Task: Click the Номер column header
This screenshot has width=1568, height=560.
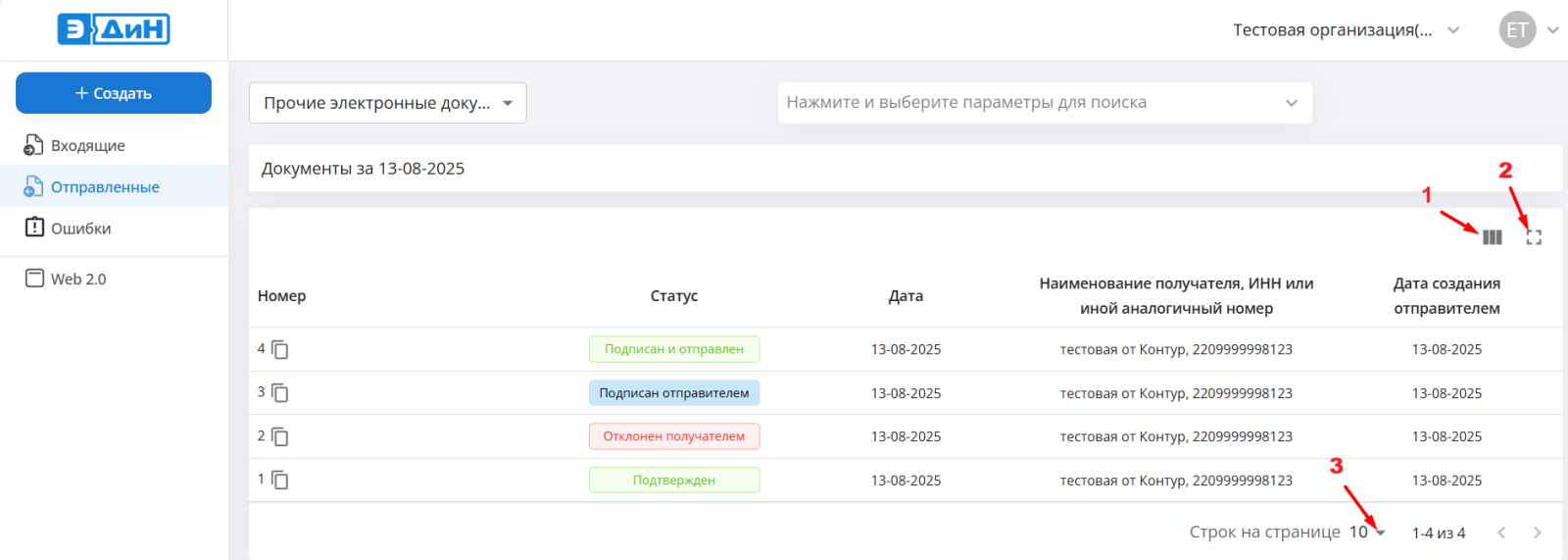Action: pyautogui.click(x=282, y=295)
